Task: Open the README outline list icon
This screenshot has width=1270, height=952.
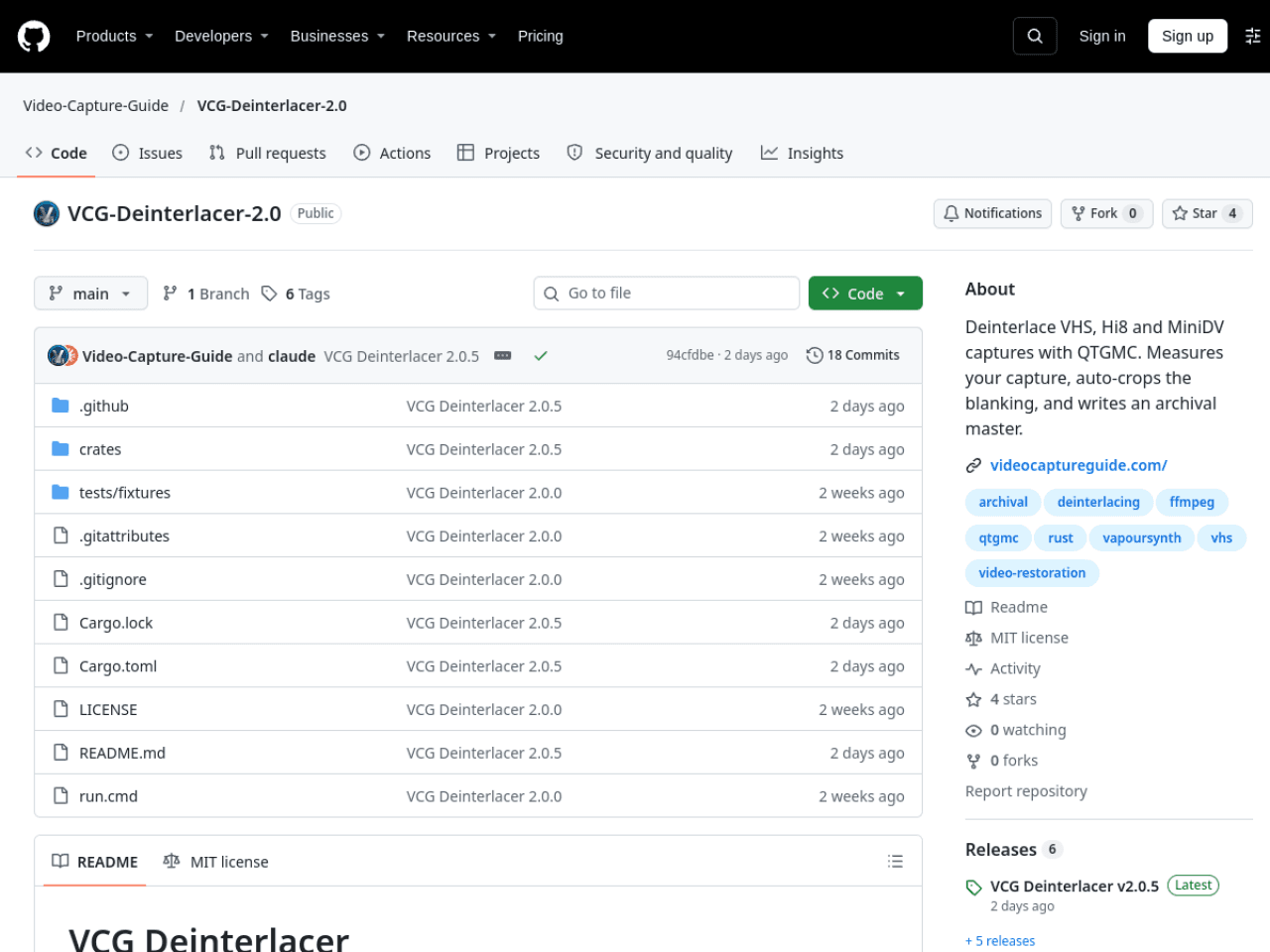Action: tap(895, 862)
